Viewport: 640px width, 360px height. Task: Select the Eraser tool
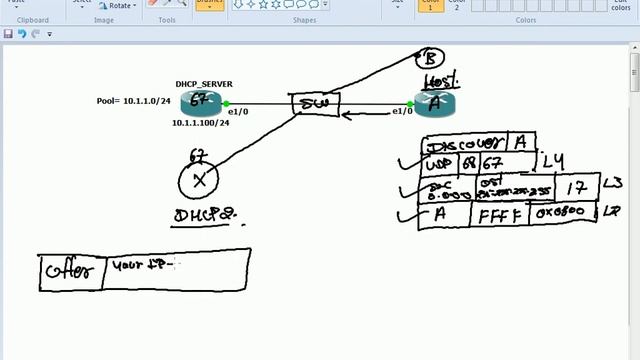tap(153, 3)
